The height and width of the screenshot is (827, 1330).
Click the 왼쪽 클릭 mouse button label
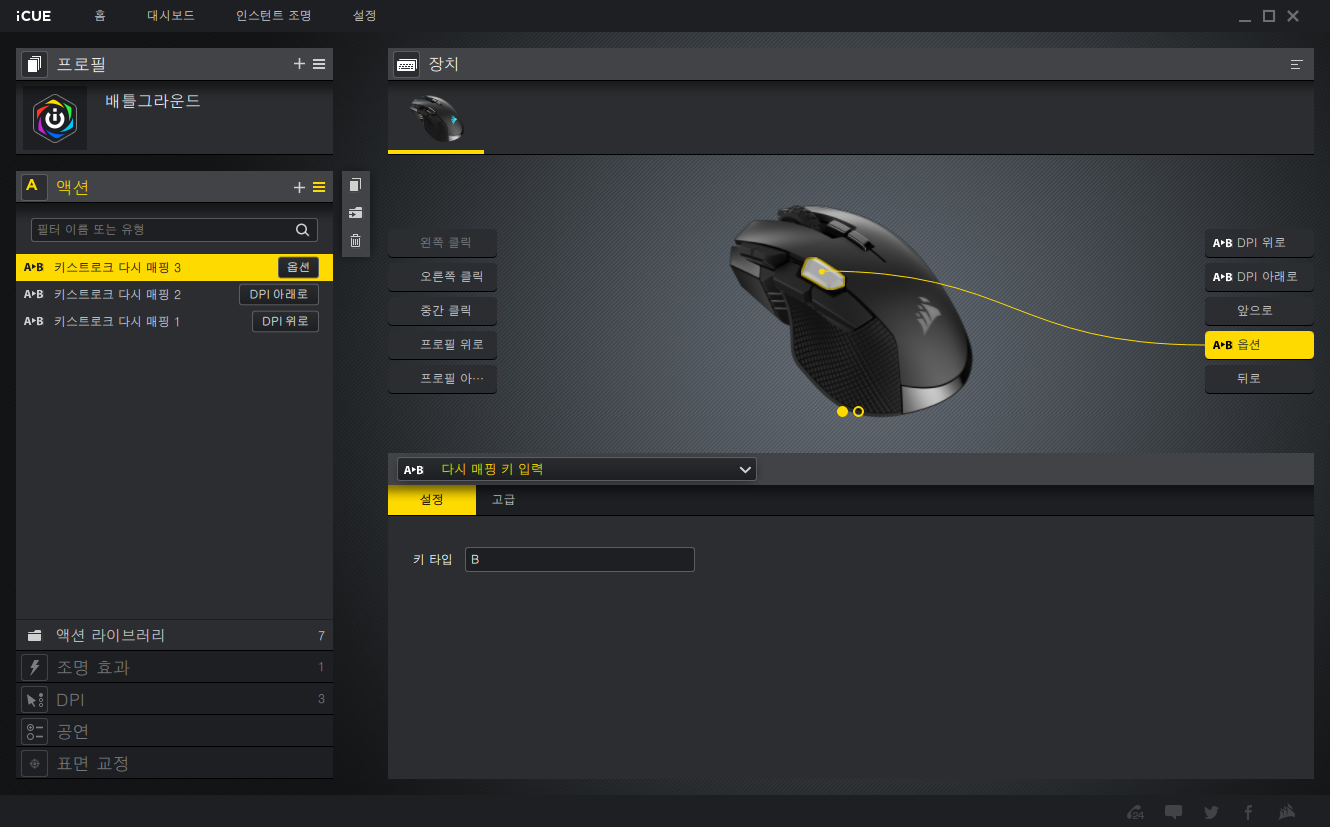(442, 242)
